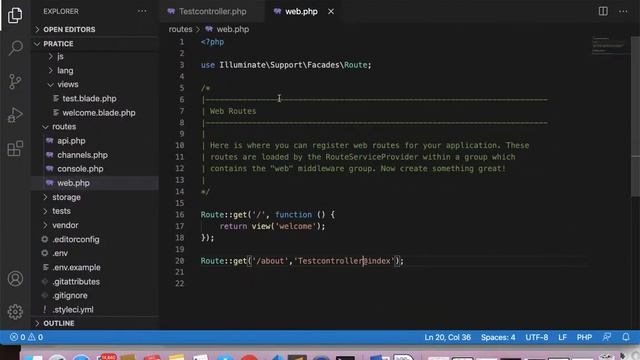Click the web.php breadcrumb
This screenshot has width=640, height=360.
[x=232, y=29]
